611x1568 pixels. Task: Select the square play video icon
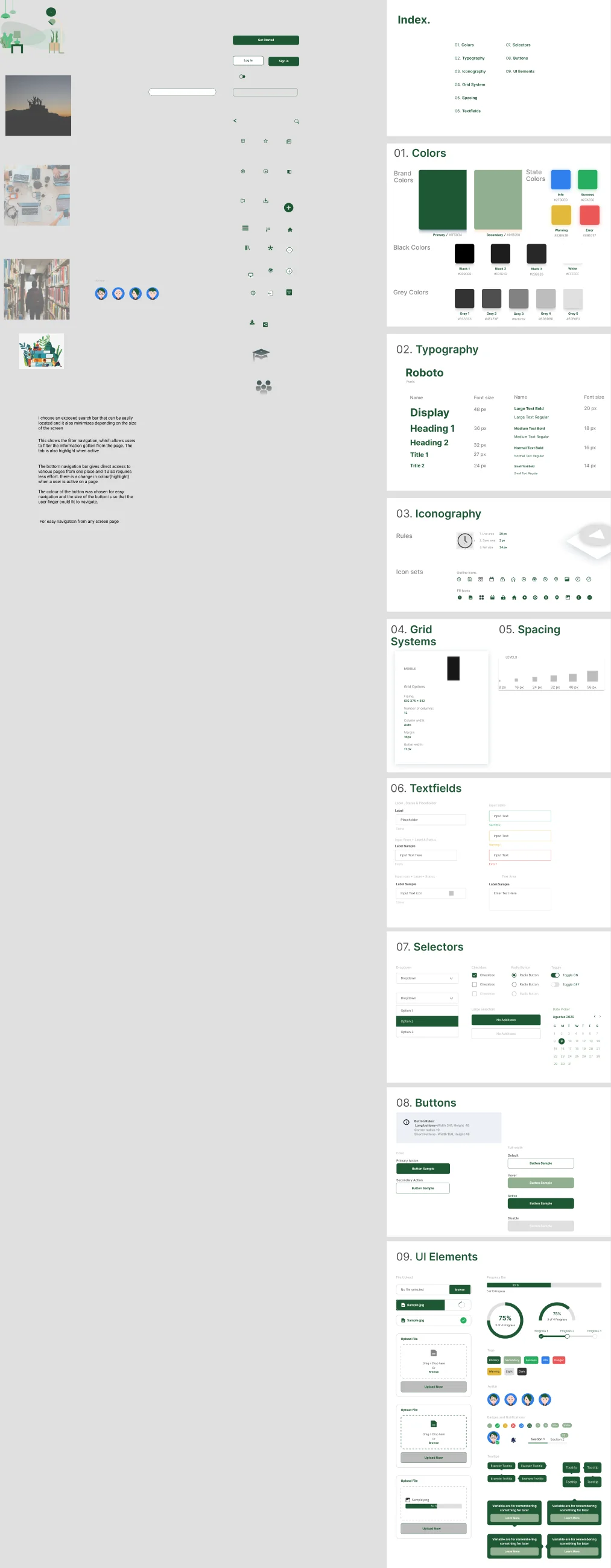click(266, 172)
